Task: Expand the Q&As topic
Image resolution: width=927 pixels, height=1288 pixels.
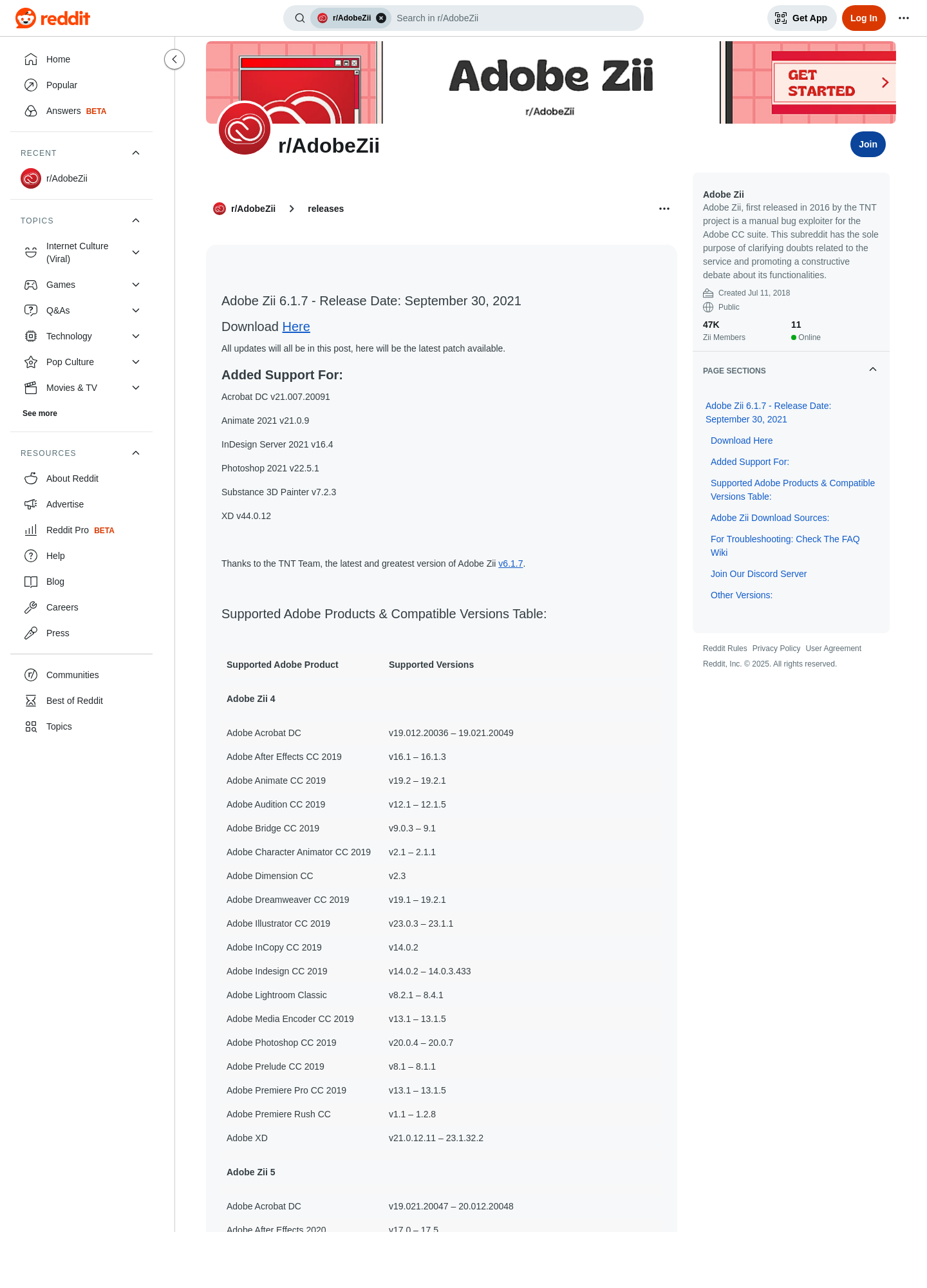Action: (x=136, y=310)
